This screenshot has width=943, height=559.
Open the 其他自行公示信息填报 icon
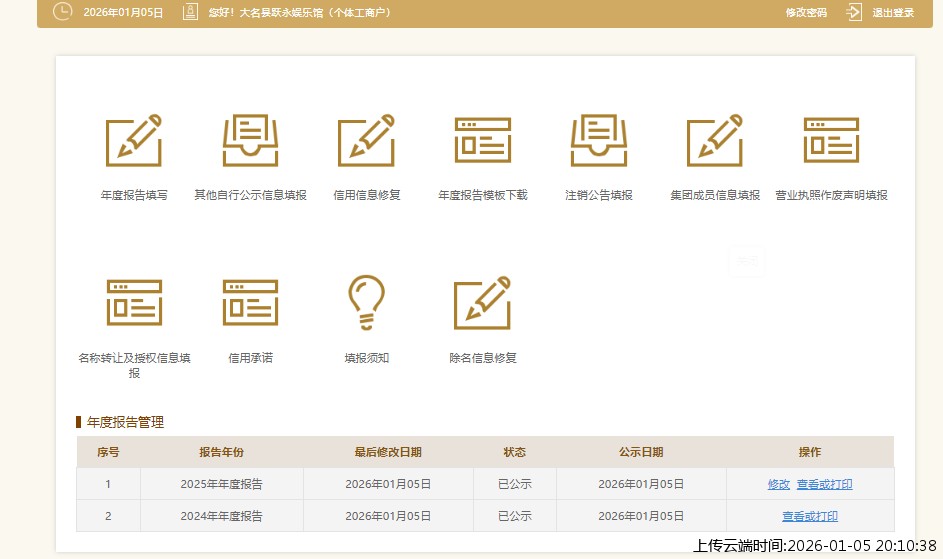[x=250, y=140]
